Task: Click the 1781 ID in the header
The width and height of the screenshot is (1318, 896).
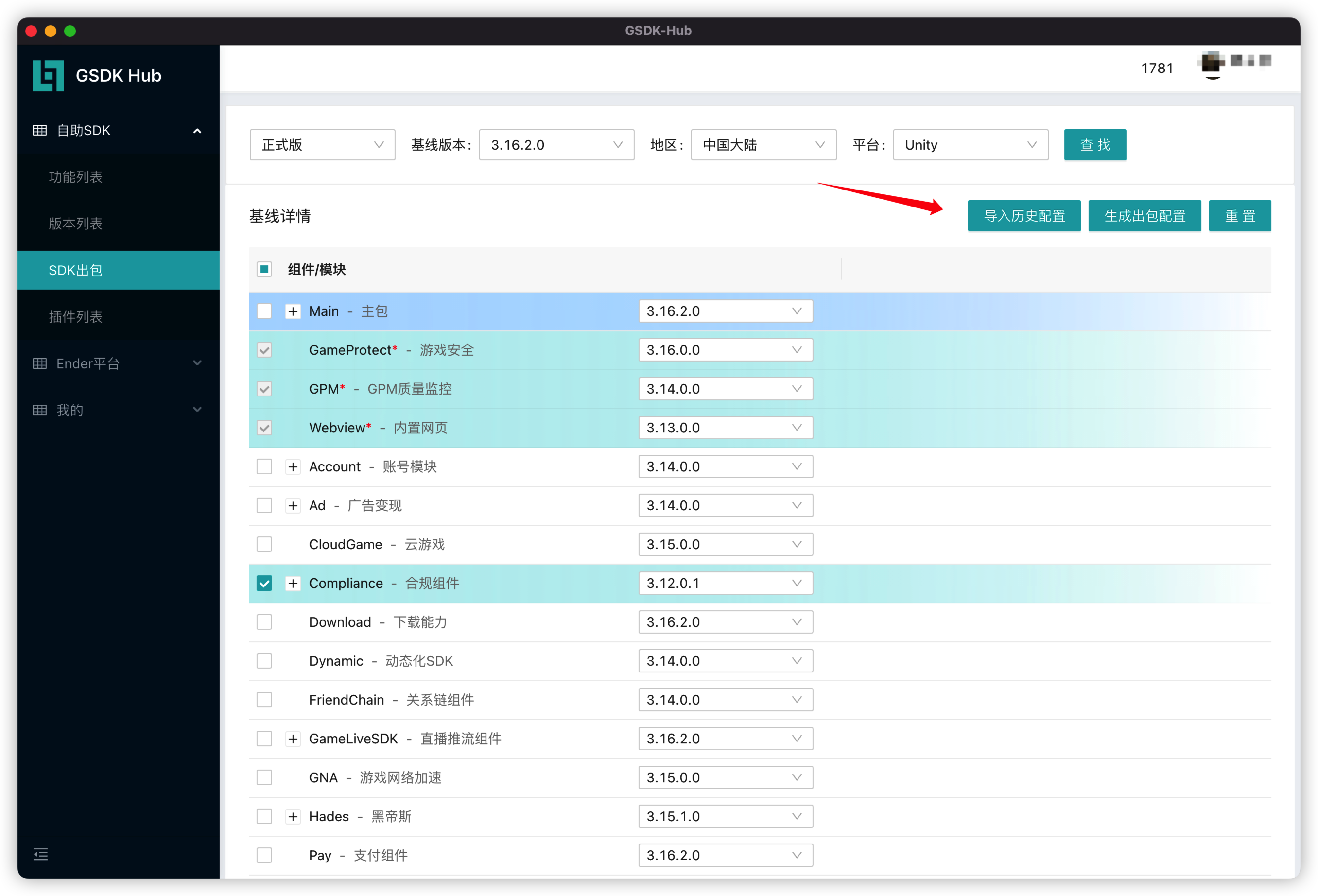Action: click(x=1156, y=68)
